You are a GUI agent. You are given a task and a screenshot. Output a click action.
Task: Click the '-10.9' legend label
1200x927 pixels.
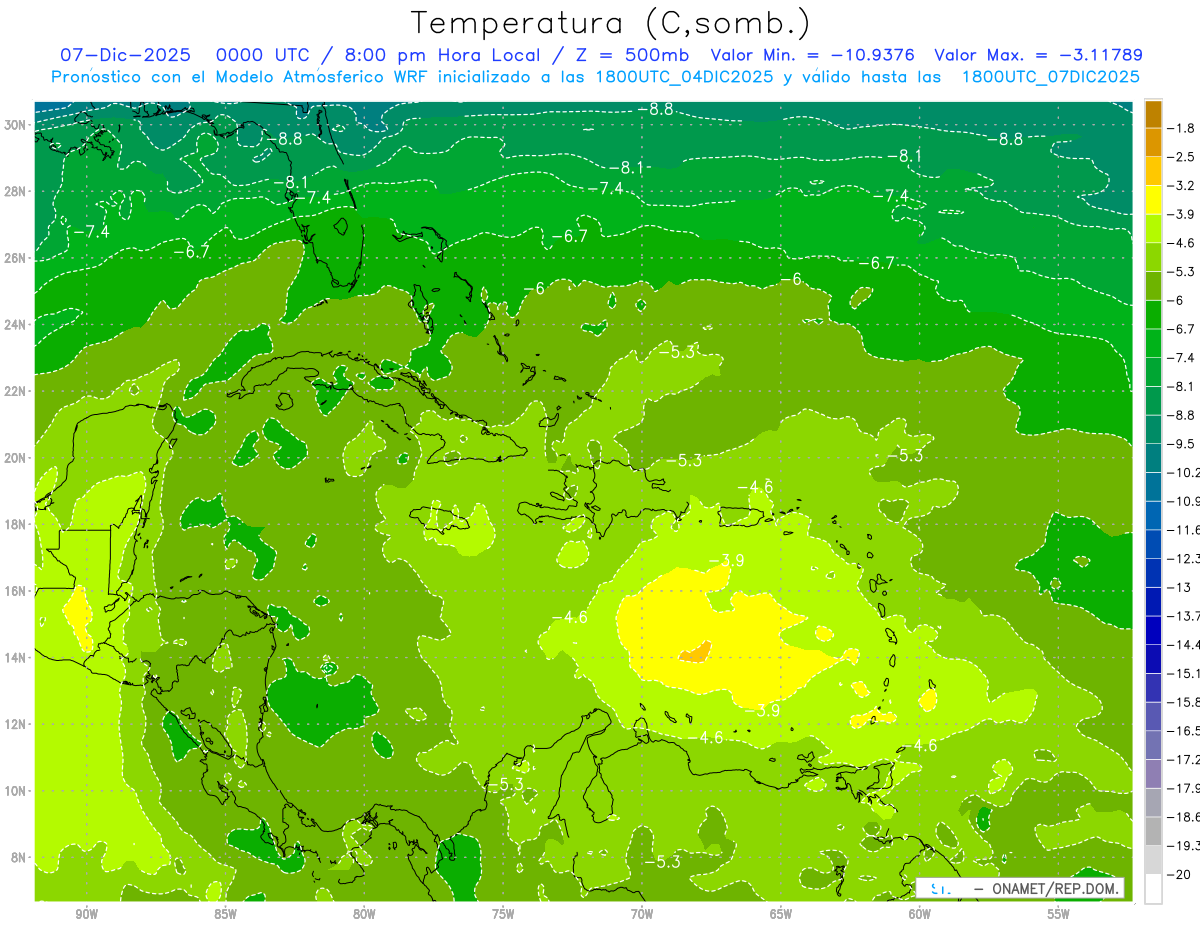[1186, 501]
